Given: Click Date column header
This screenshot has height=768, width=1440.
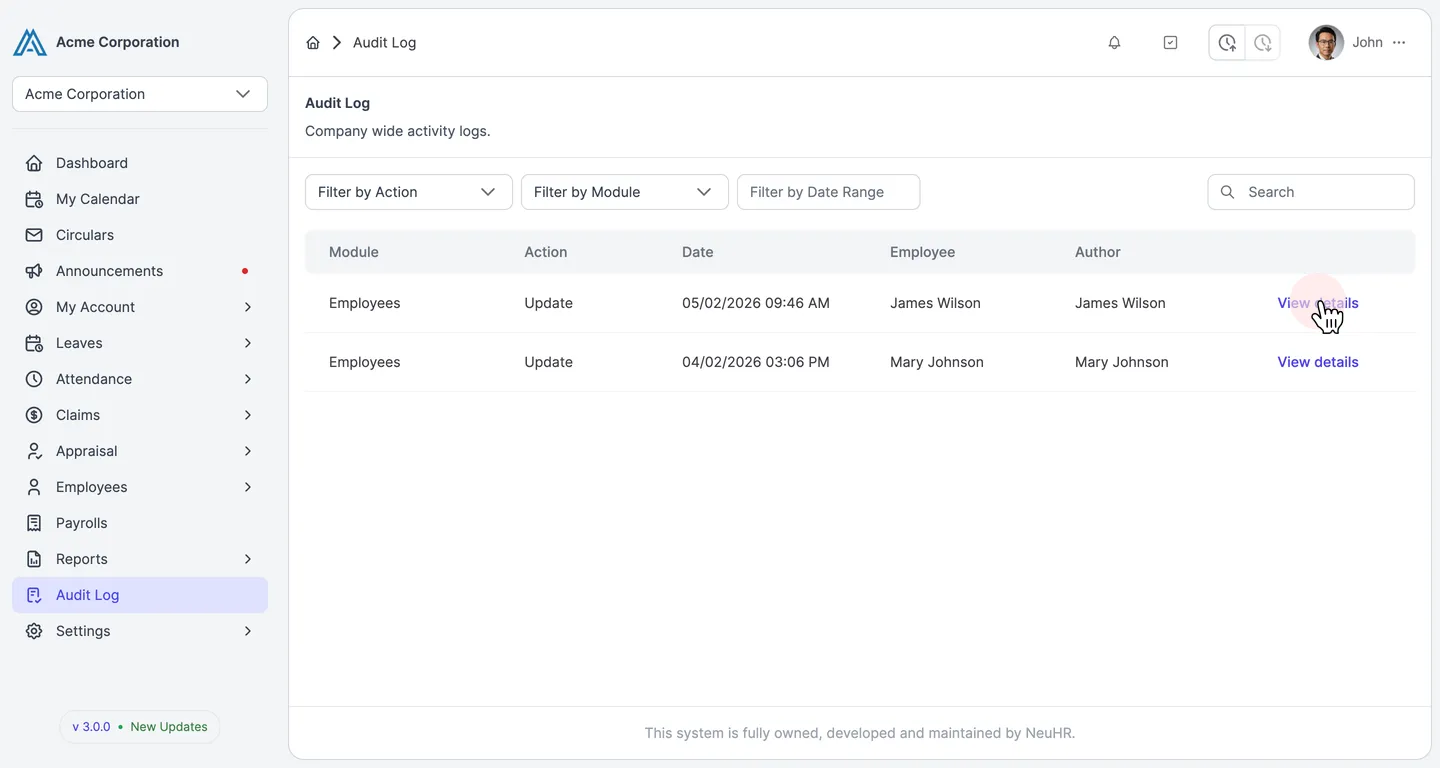Looking at the screenshot, I should pos(698,252).
